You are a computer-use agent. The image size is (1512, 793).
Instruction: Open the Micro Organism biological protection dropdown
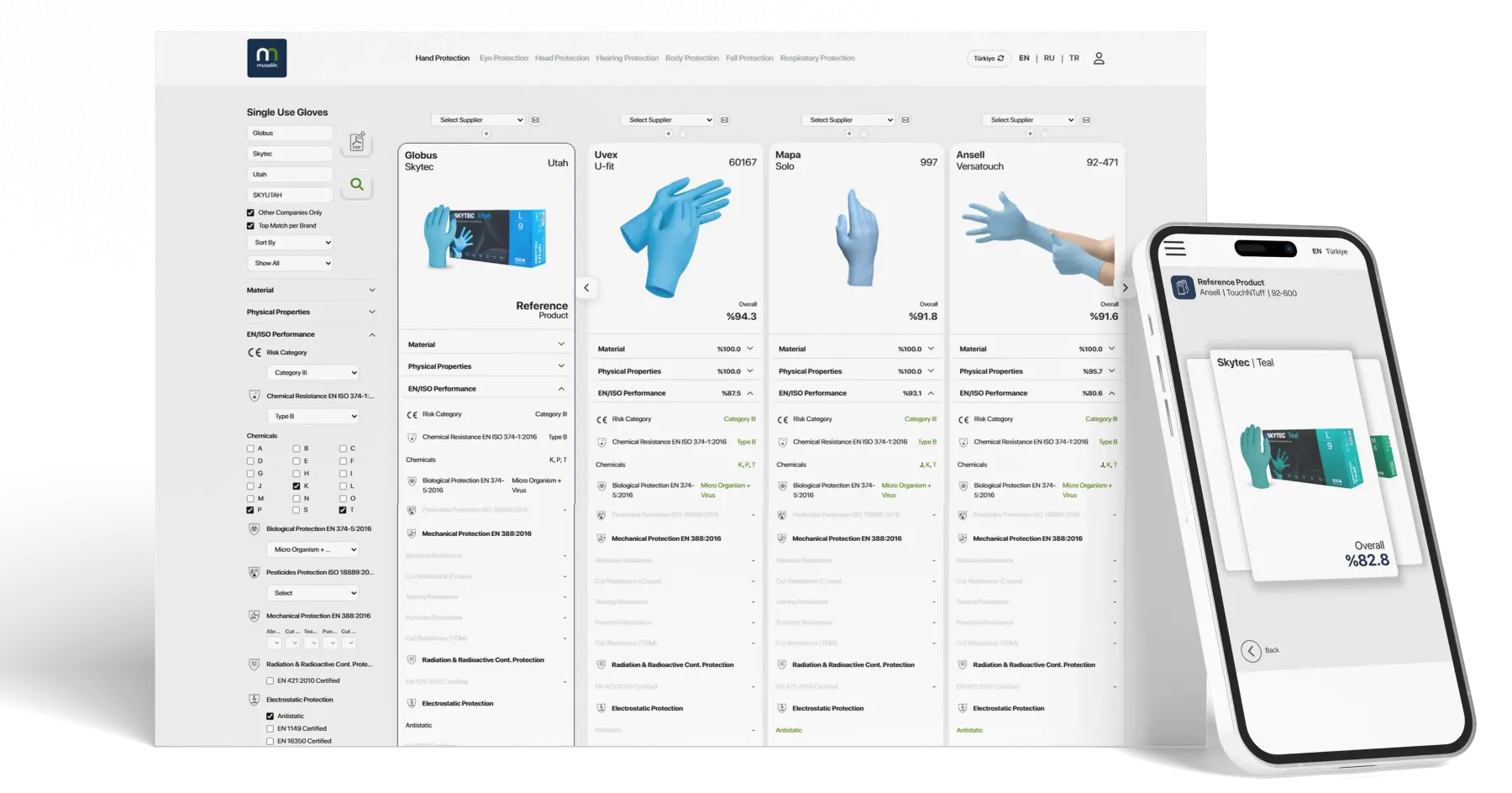click(314, 549)
